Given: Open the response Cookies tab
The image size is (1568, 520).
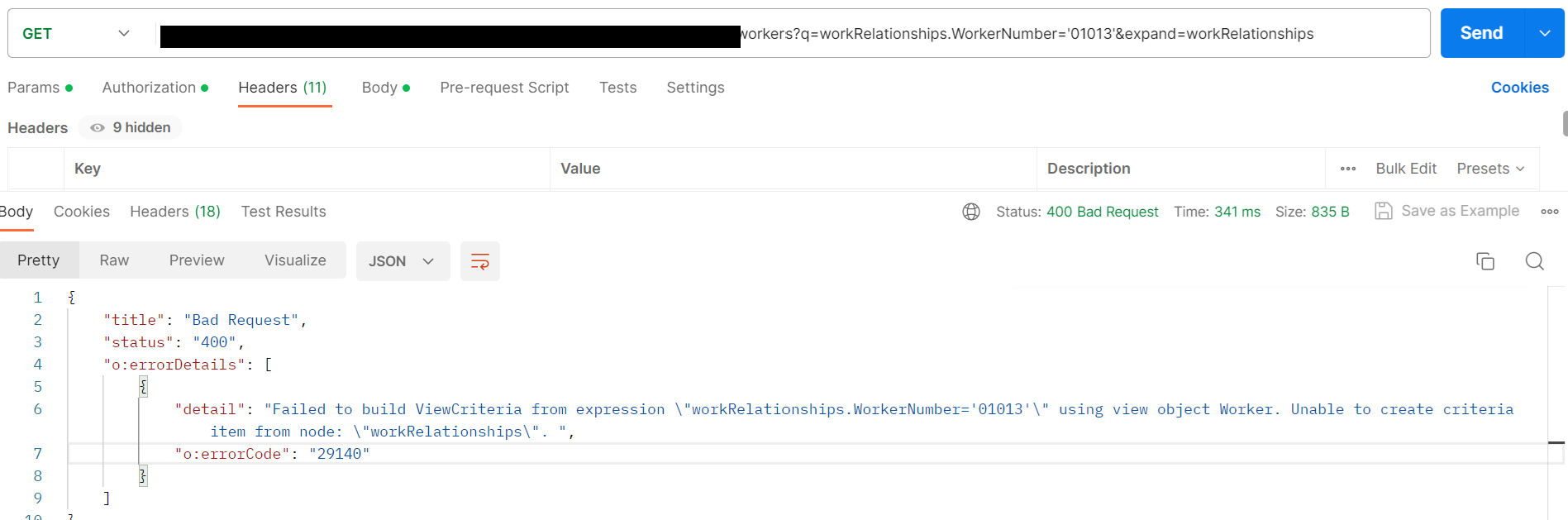Looking at the screenshot, I should [82, 212].
